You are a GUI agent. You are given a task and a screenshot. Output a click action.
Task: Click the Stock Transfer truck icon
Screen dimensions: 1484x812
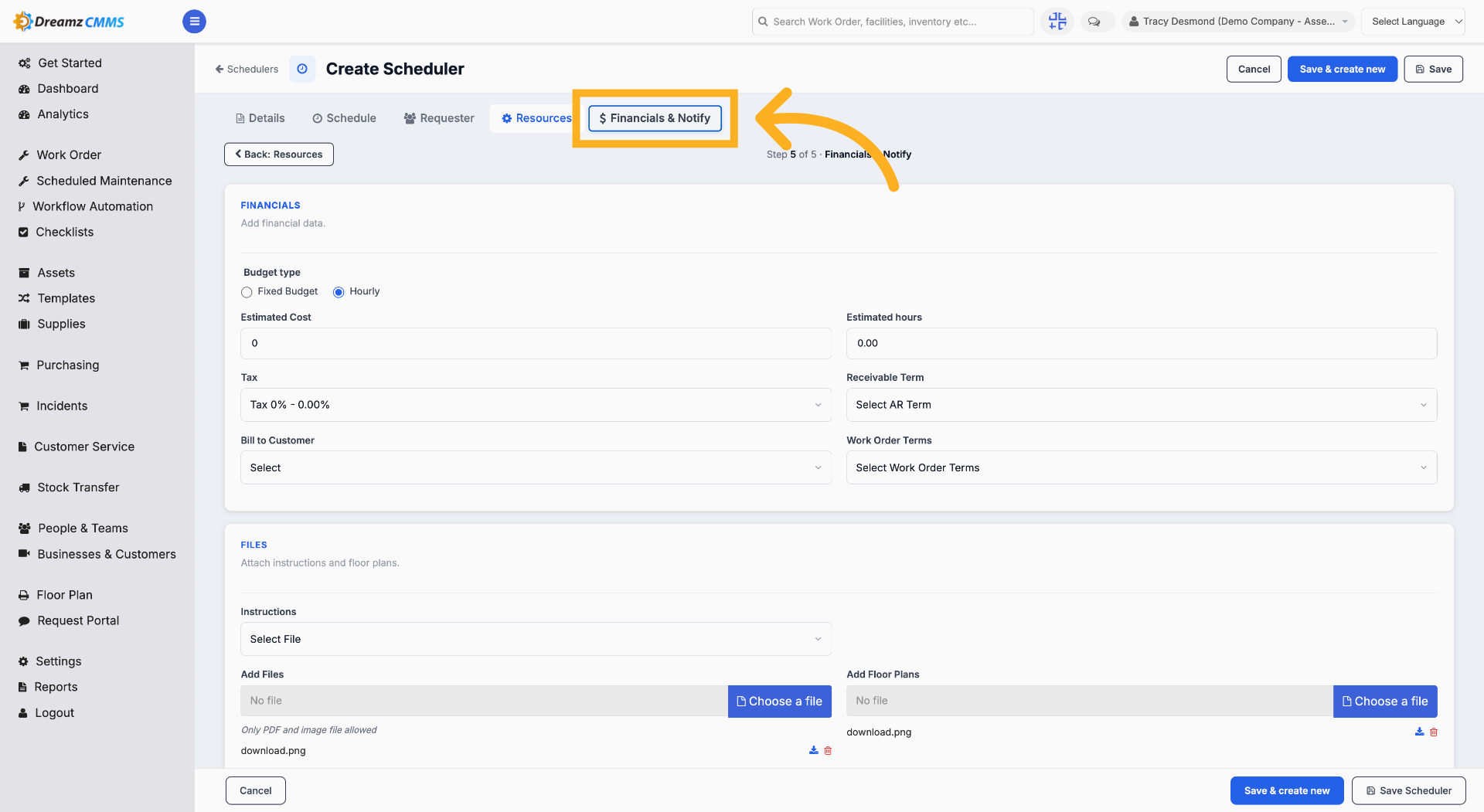click(24, 488)
